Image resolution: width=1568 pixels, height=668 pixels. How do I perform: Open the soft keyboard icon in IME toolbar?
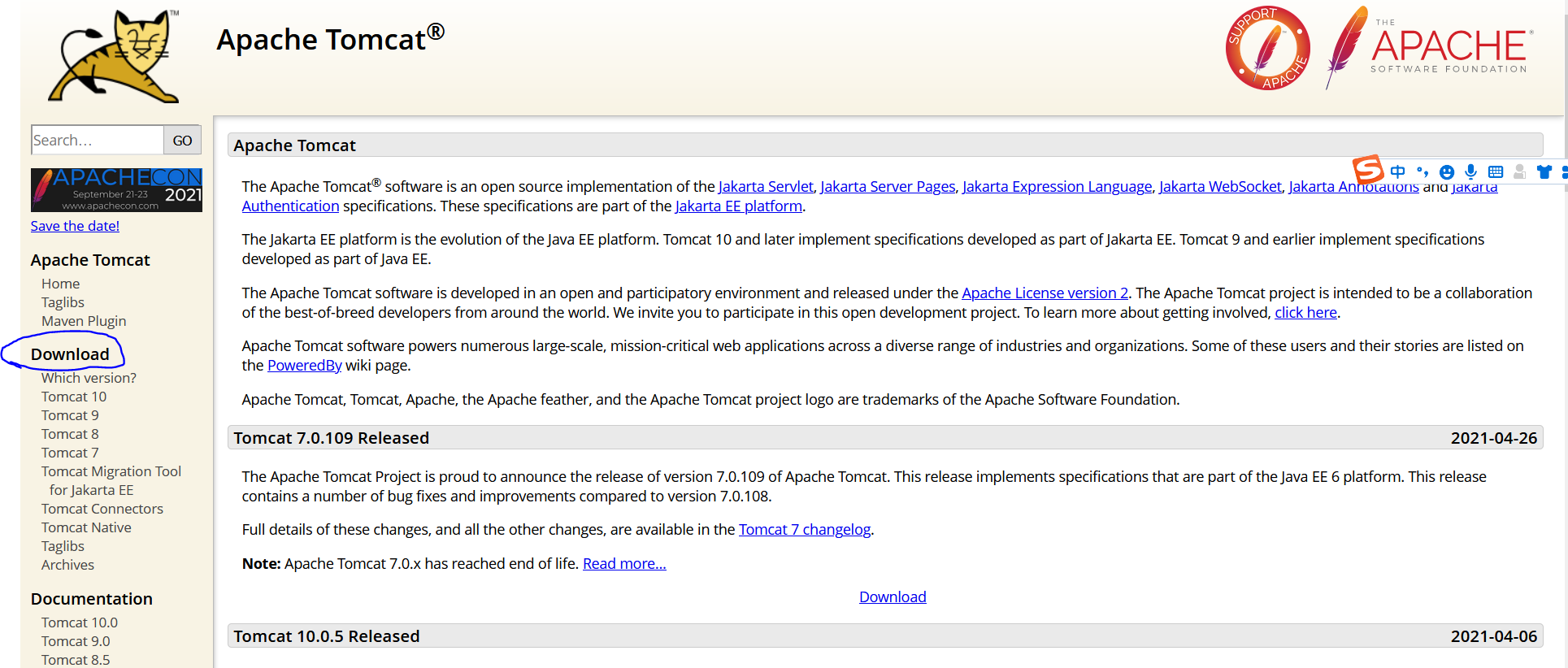pos(1496,171)
